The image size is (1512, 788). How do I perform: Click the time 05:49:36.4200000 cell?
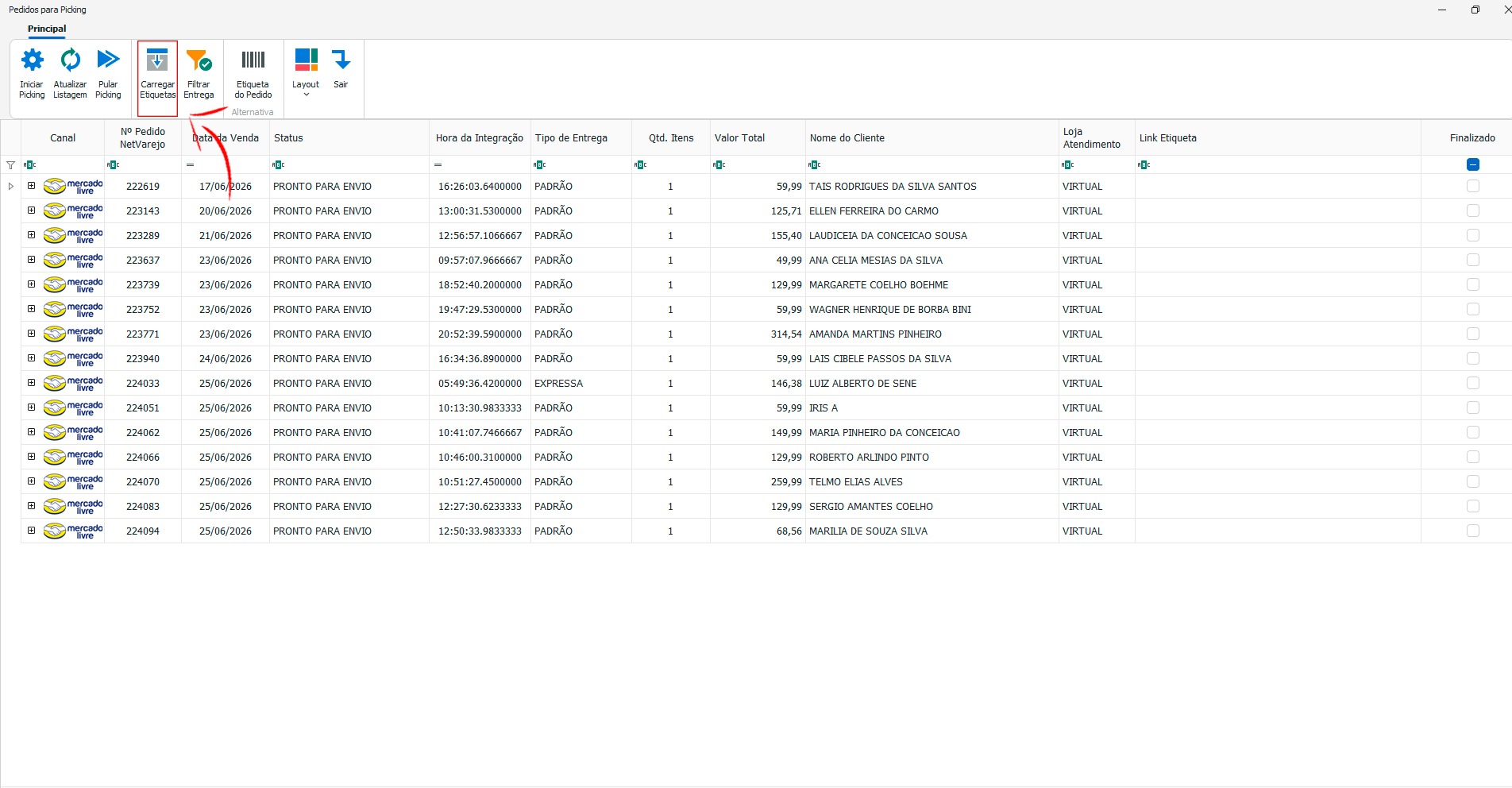pos(480,383)
